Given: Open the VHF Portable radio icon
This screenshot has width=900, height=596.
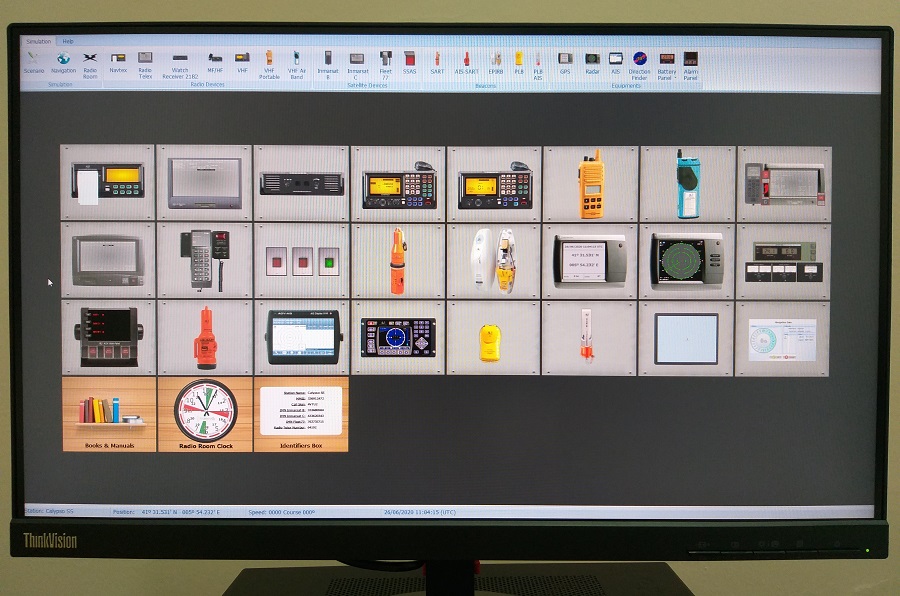Looking at the screenshot, I should pyautogui.click(x=269, y=59).
